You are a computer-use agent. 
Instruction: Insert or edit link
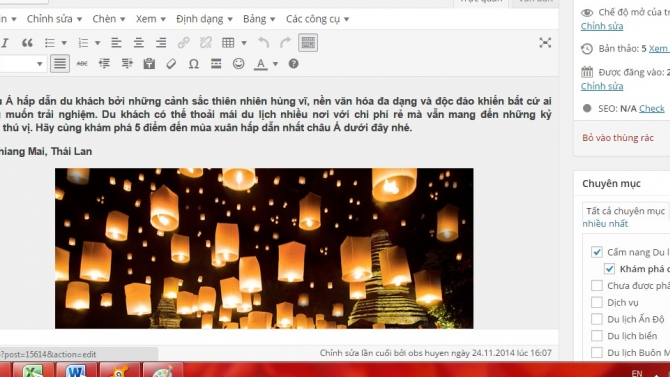tap(184, 43)
